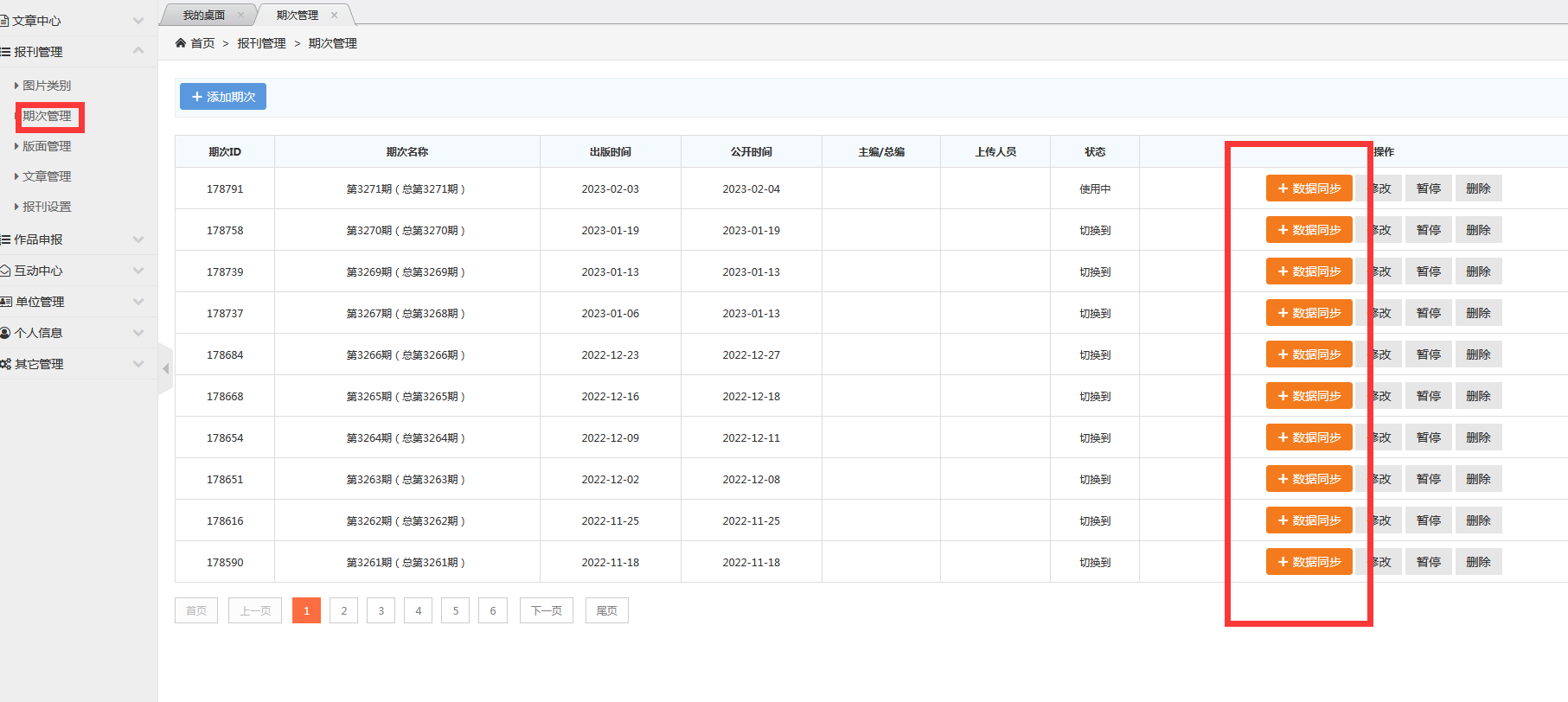
Task: Click the home icon in breadcrumb
Action: coord(181,43)
